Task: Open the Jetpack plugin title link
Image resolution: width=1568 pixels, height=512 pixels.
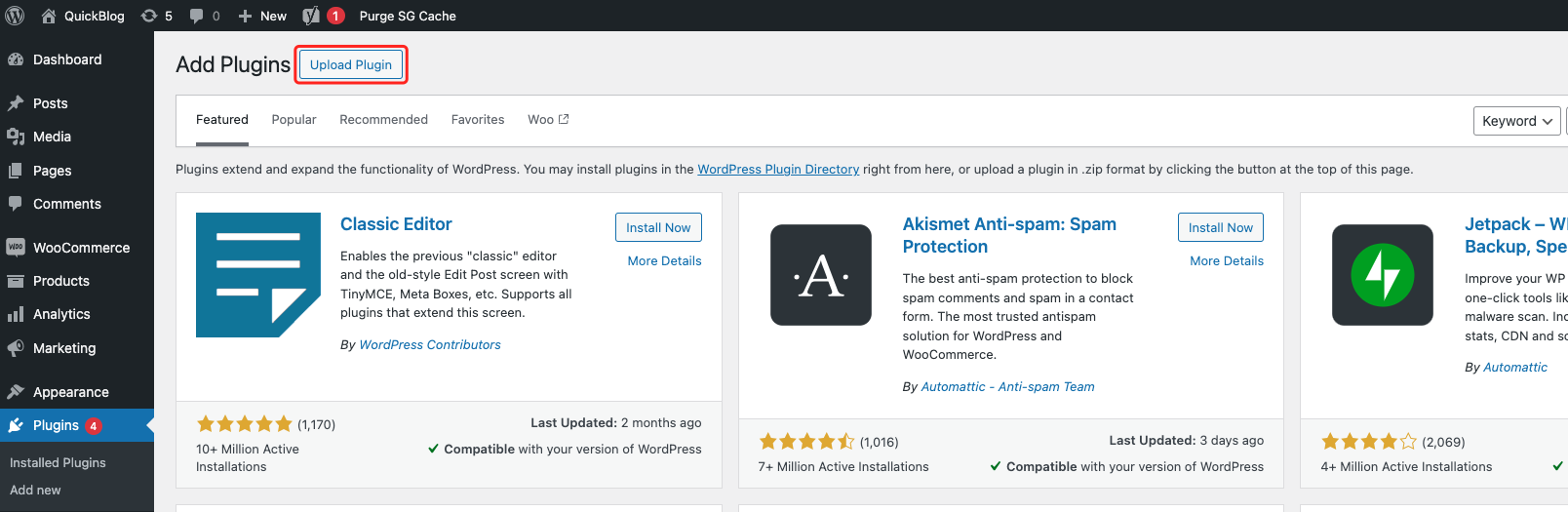Action: click(x=1515, y=235)
